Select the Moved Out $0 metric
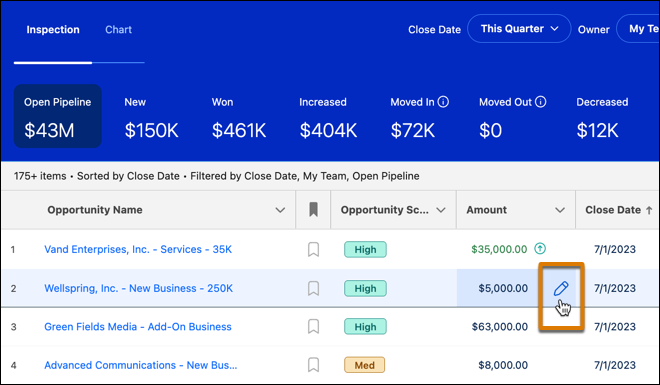The image size is (660, 385). (x=512, y=119)
